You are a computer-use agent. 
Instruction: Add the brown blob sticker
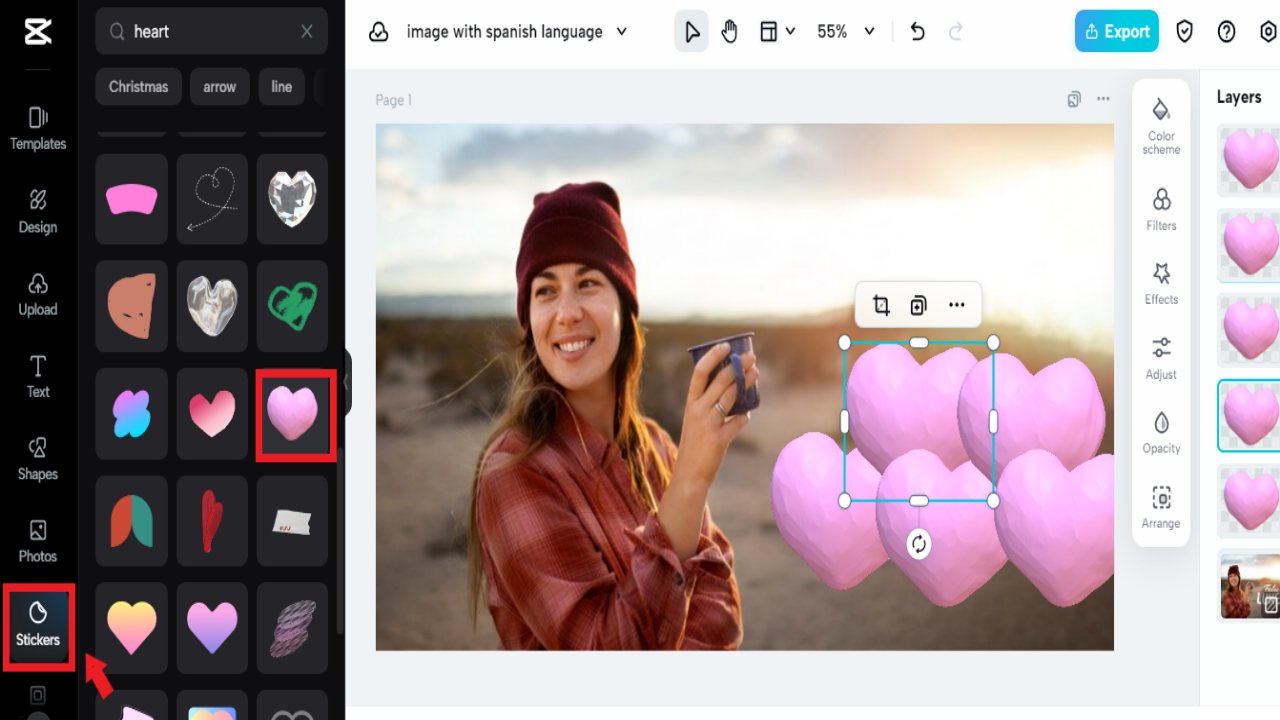coord(132,306)
